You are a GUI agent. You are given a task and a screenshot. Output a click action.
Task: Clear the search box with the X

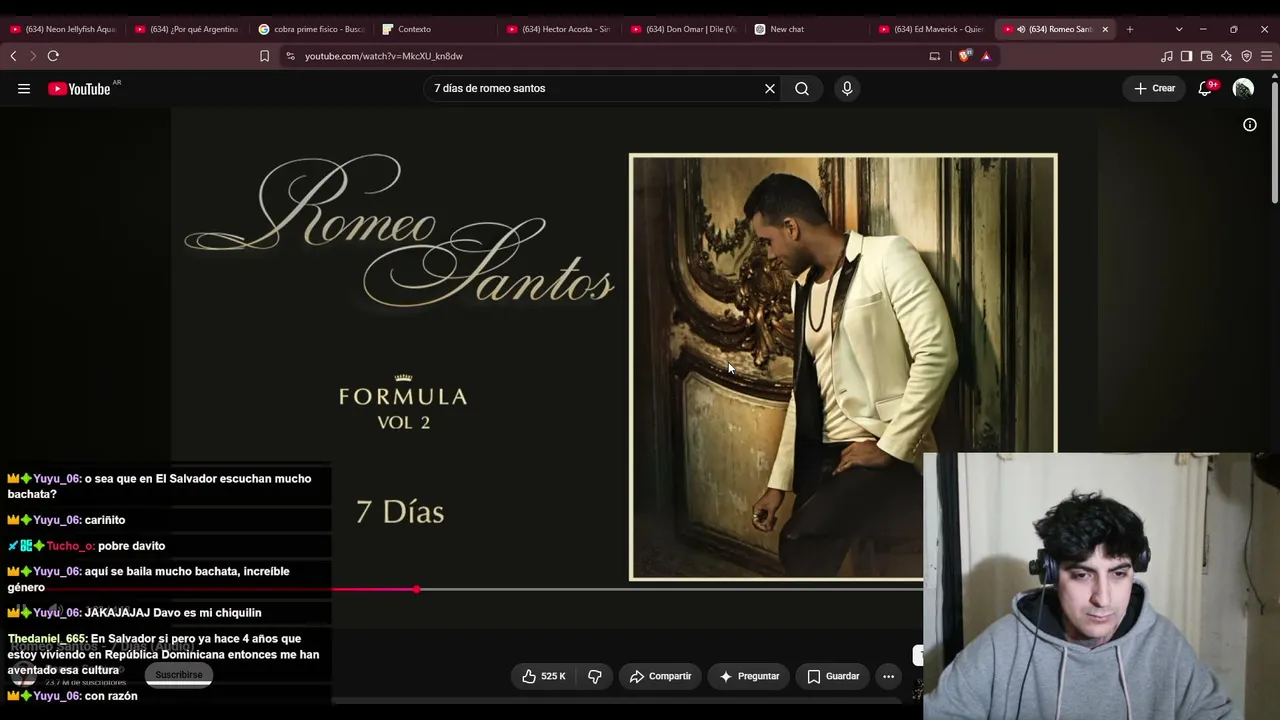[770, 89]
